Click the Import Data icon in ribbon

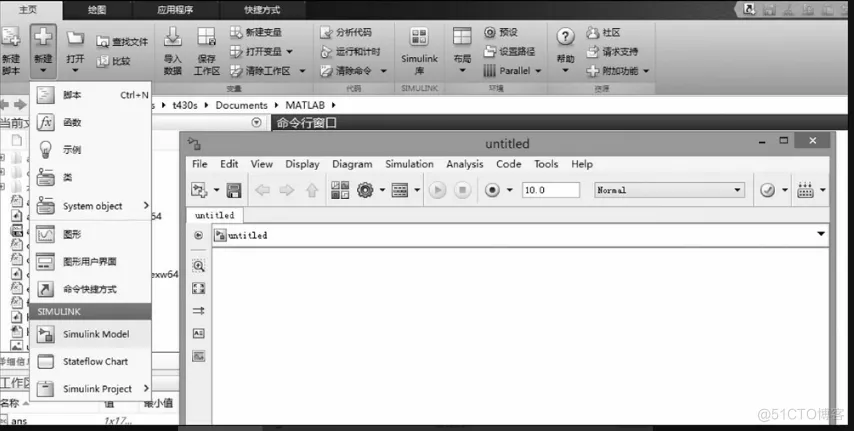172,50
